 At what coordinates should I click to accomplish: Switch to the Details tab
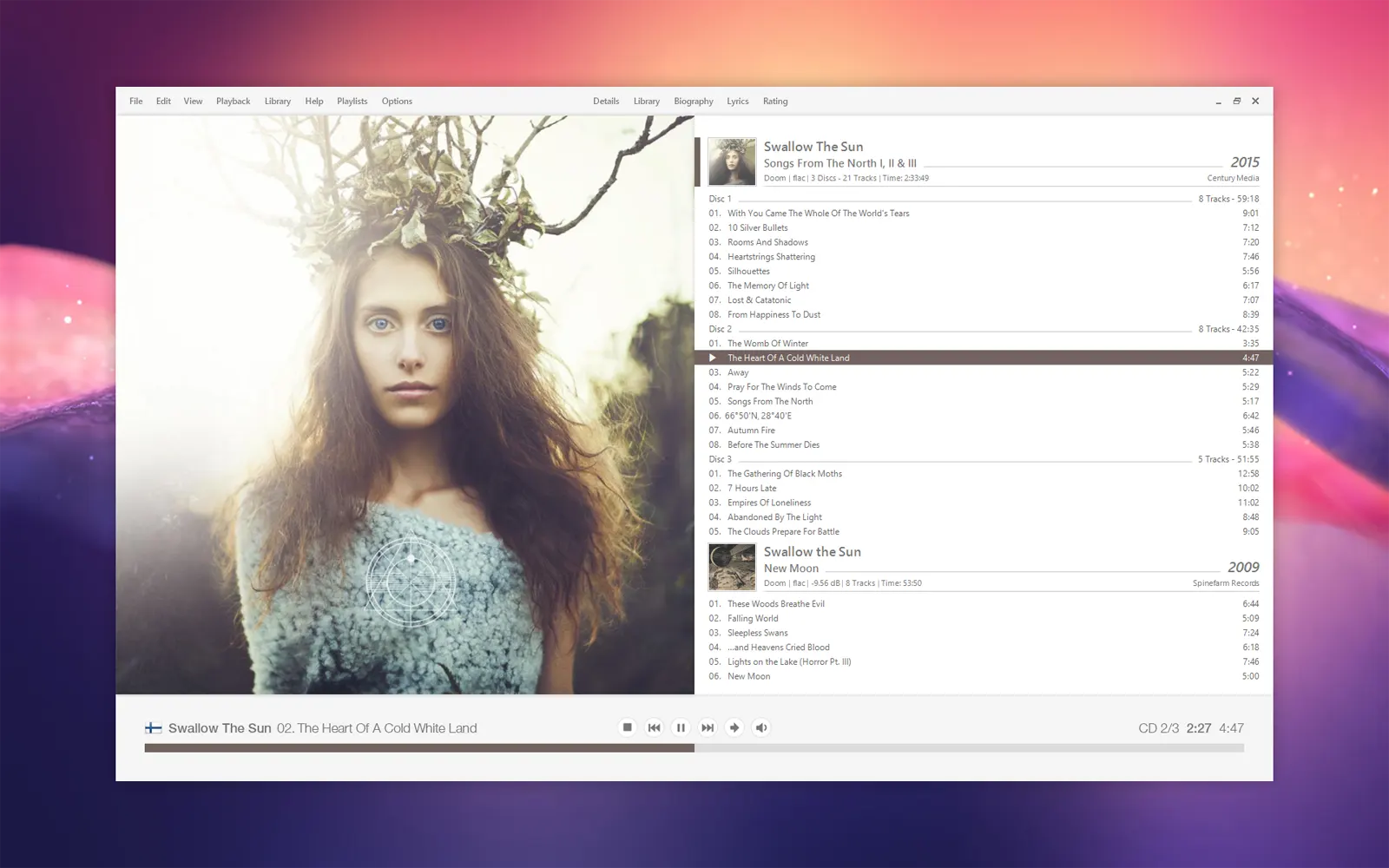[x=606, y=101]
